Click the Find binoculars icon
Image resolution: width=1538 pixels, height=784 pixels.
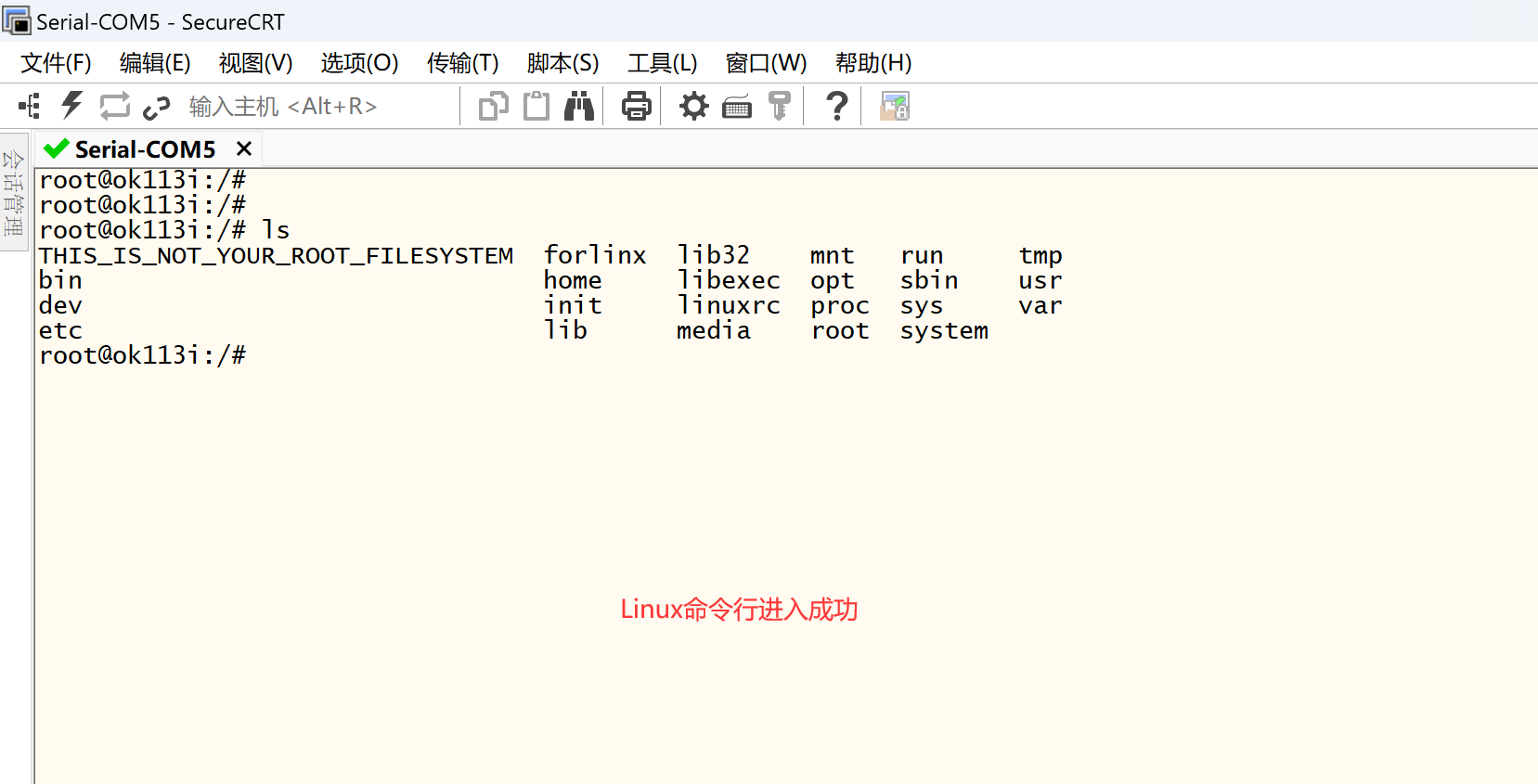tap(579, 106)
